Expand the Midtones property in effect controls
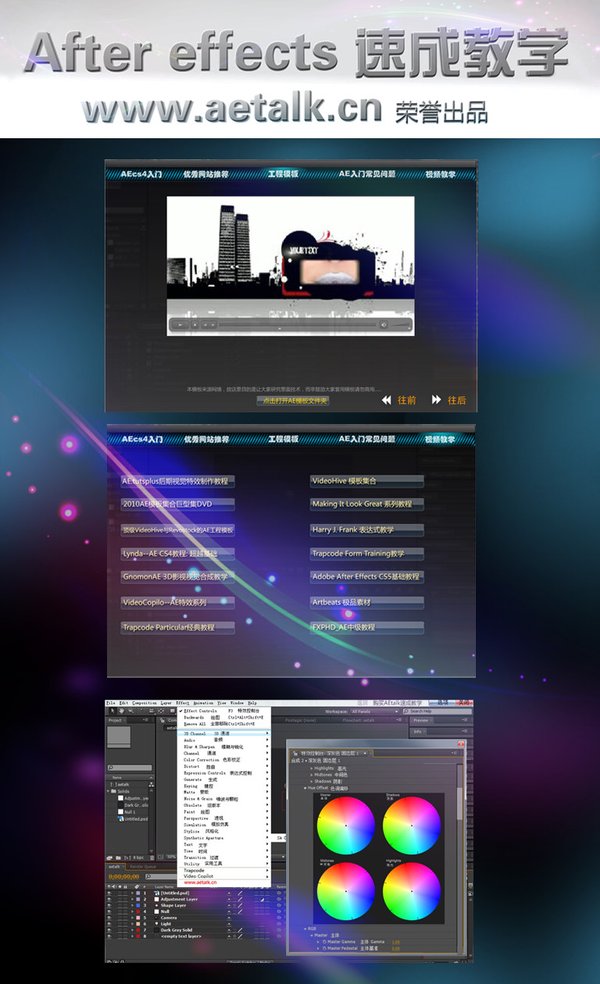 pyautogui.click(x=312, y=774)
